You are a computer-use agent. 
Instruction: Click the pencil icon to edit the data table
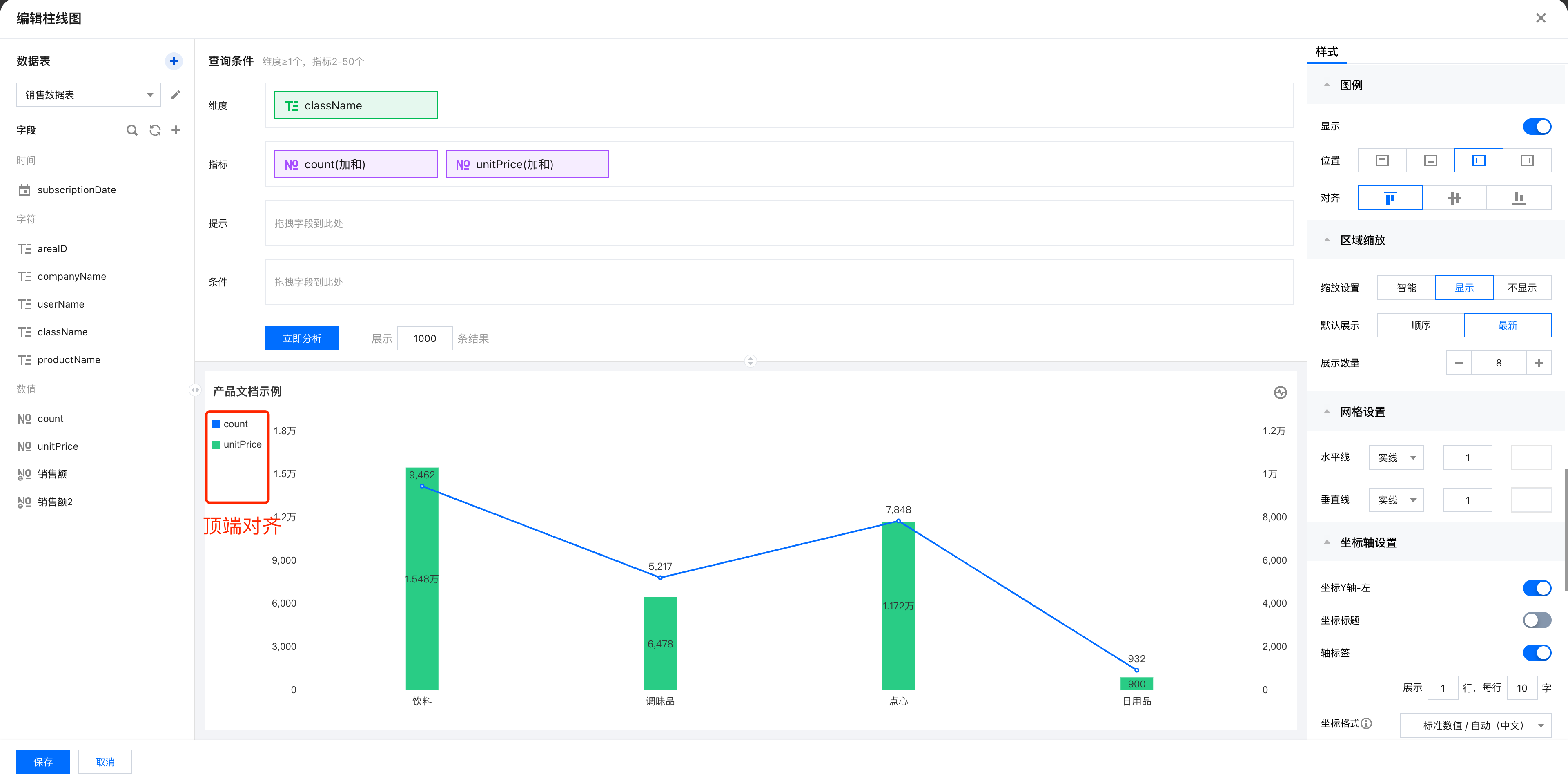[x=176, y=94]
